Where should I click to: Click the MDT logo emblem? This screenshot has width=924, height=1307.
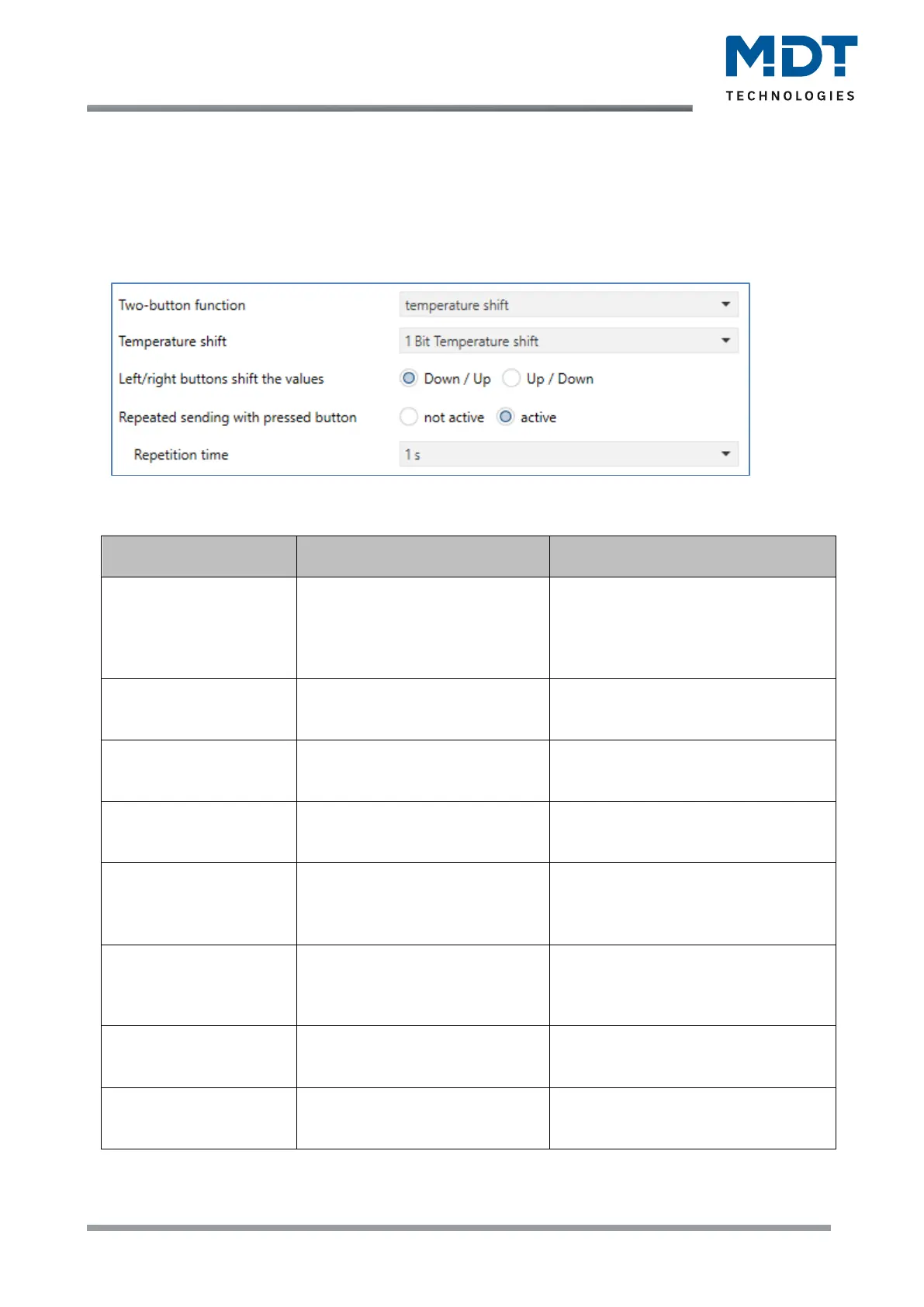click(791, 57)
